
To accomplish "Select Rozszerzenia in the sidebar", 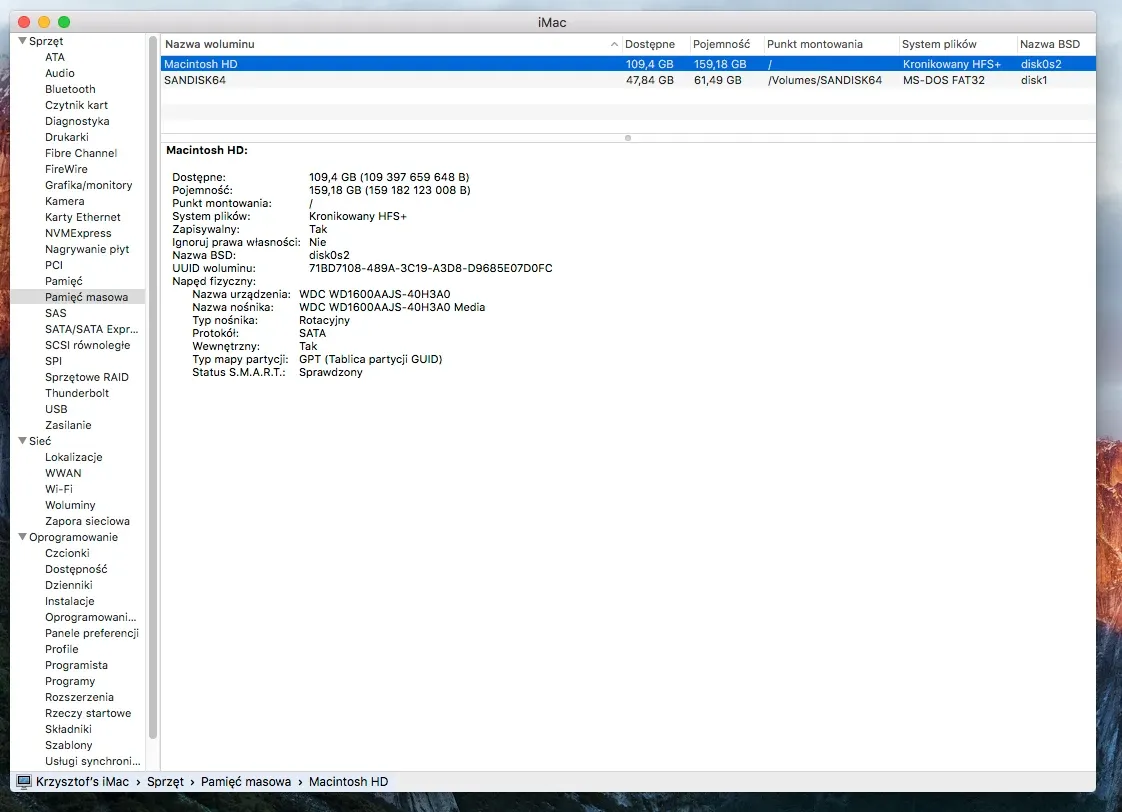I will (x=79, y=697).
